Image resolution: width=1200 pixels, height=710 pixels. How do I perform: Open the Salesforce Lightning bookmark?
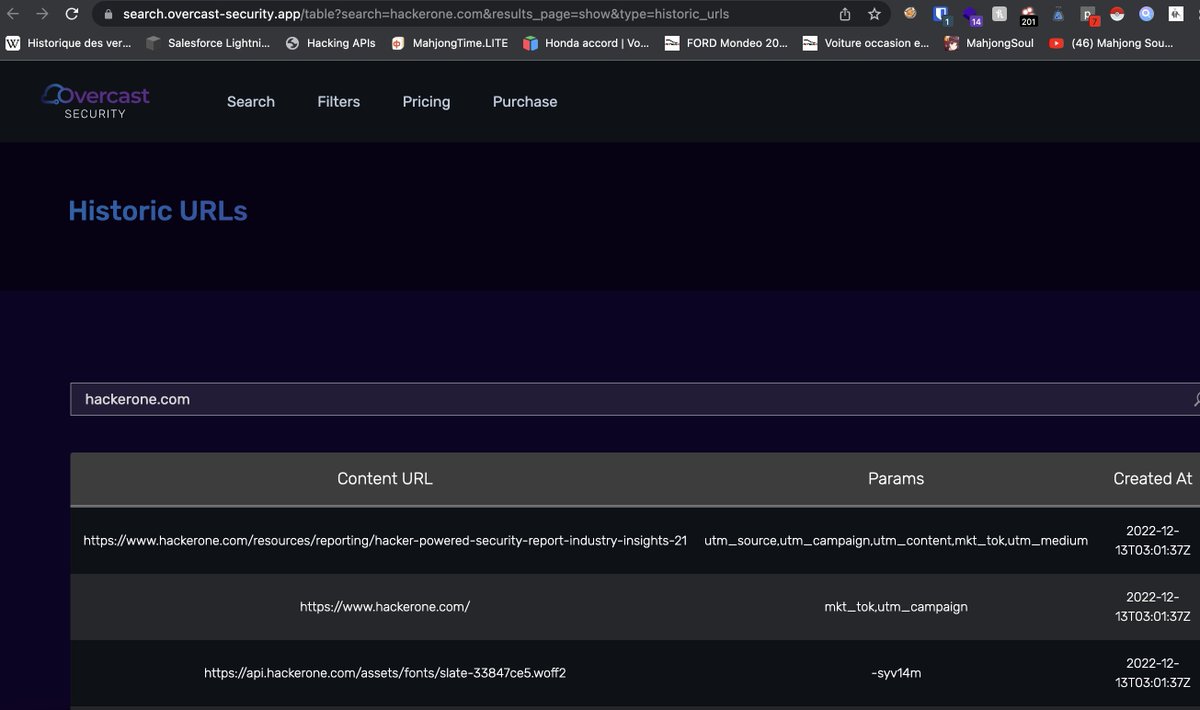209,43
